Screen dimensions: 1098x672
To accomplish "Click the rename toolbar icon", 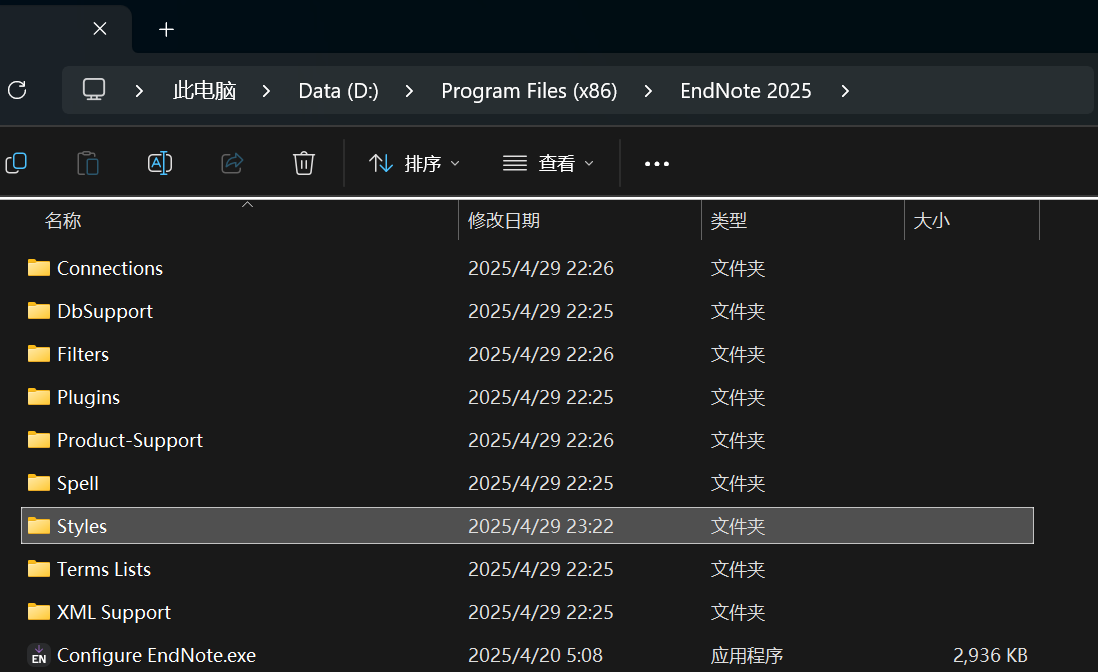I will coord(160,163).
